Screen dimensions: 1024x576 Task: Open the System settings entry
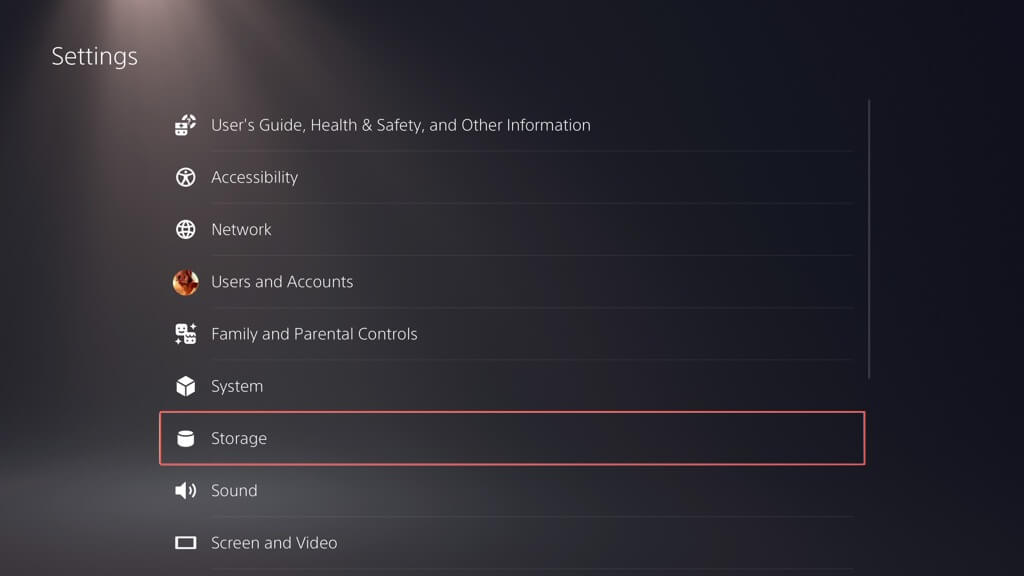(x=237, y=386)
